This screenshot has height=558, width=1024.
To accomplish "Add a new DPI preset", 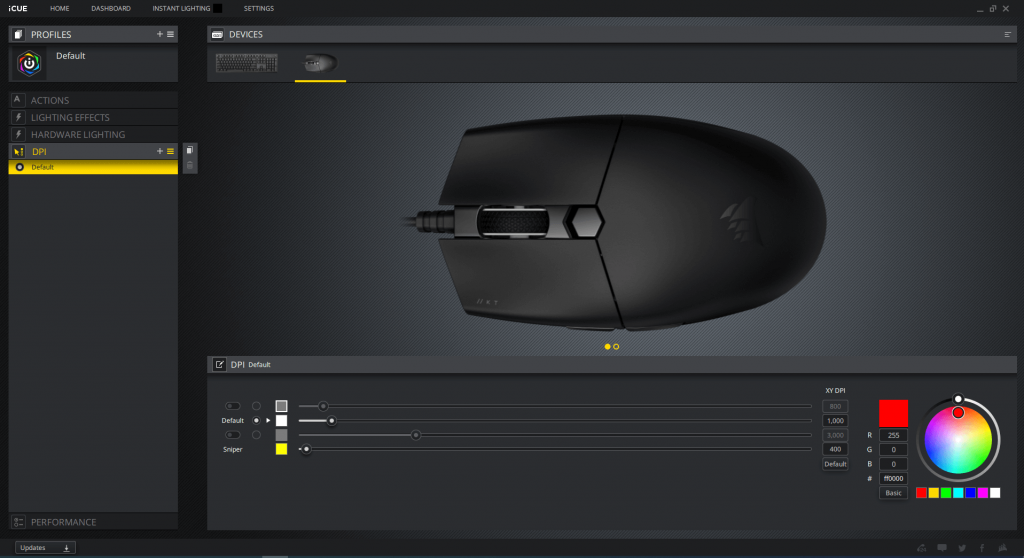I will (x=159, y=151).
